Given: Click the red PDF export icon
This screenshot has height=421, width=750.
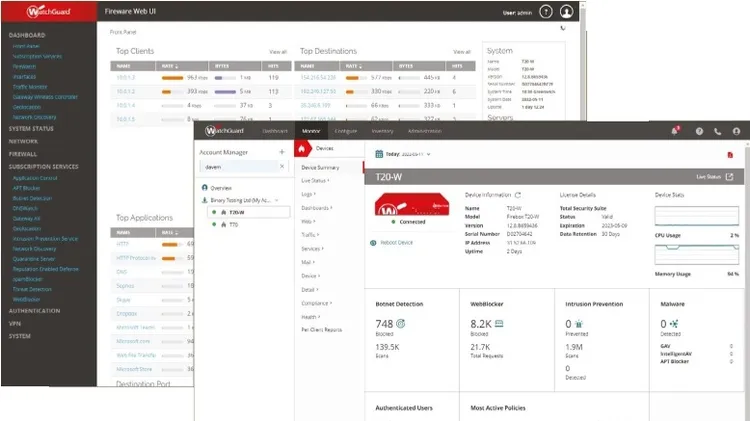Looking at the screenshot, I should tap(730, 155).
